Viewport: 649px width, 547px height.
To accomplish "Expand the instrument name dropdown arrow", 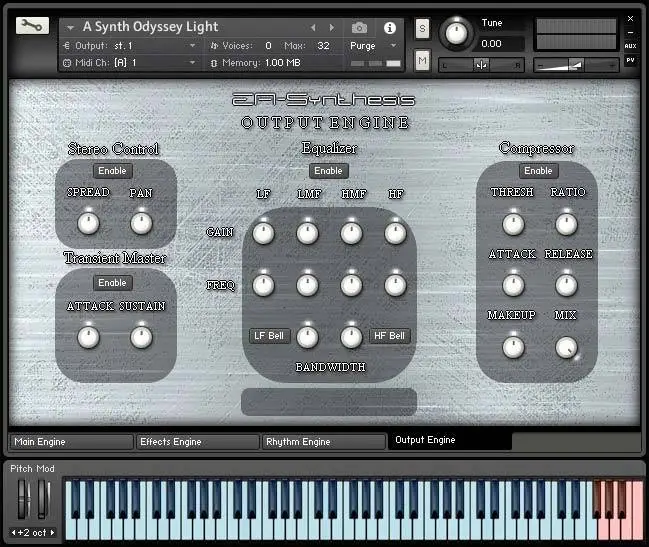I will [x=70, y=28].
